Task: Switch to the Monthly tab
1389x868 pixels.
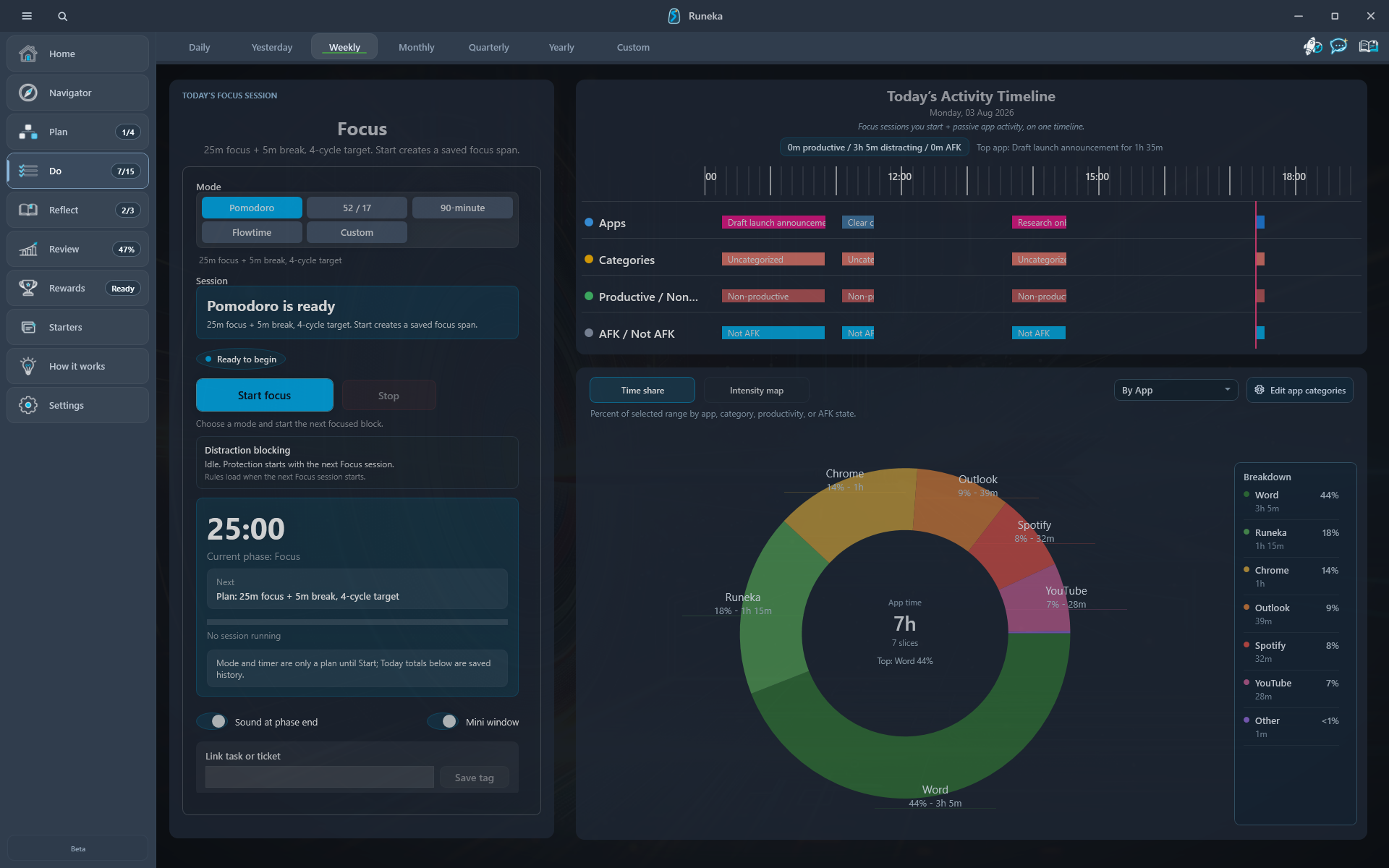Action: pos(417,47)
